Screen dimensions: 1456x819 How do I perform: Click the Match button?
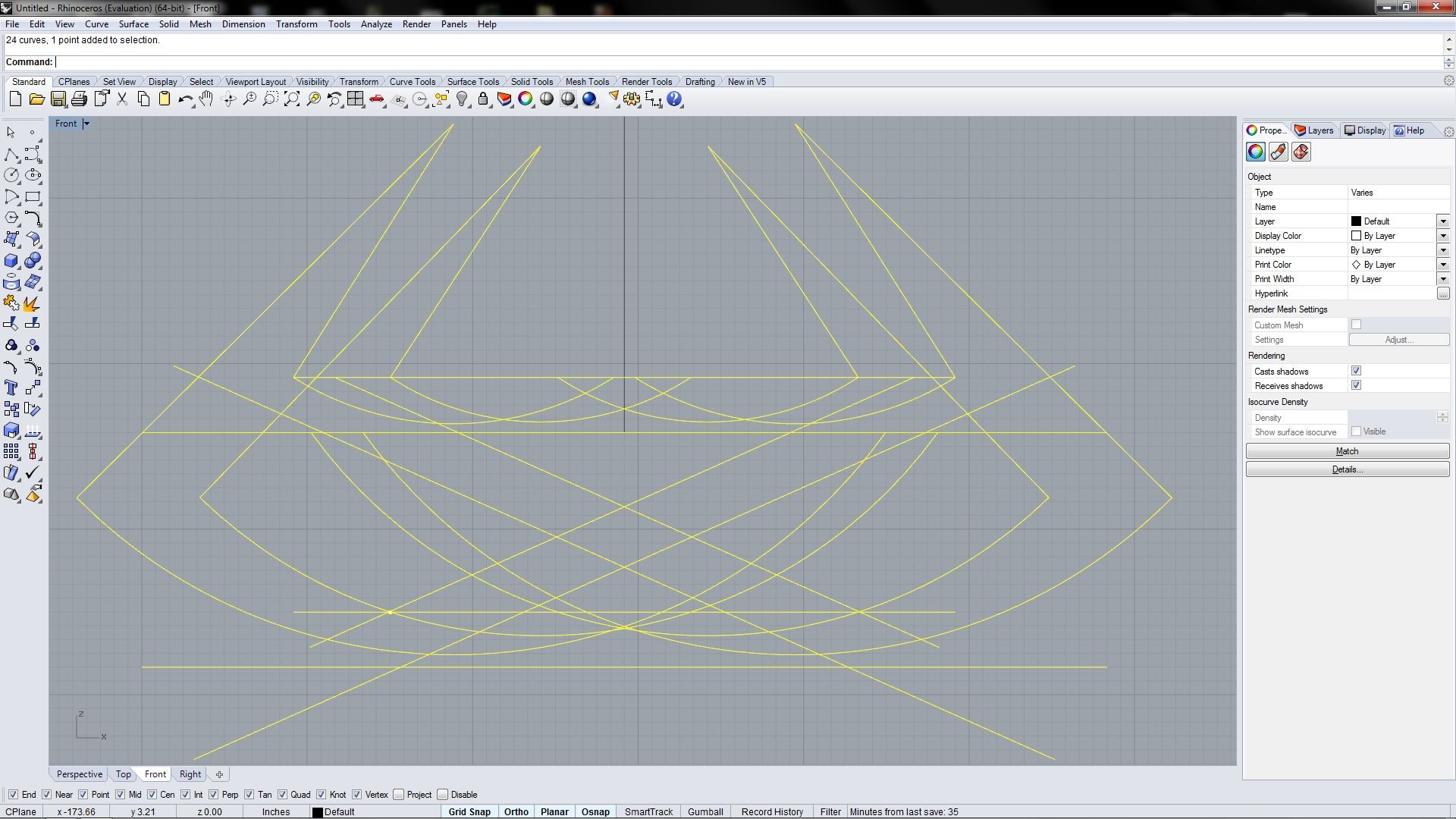1347,451
